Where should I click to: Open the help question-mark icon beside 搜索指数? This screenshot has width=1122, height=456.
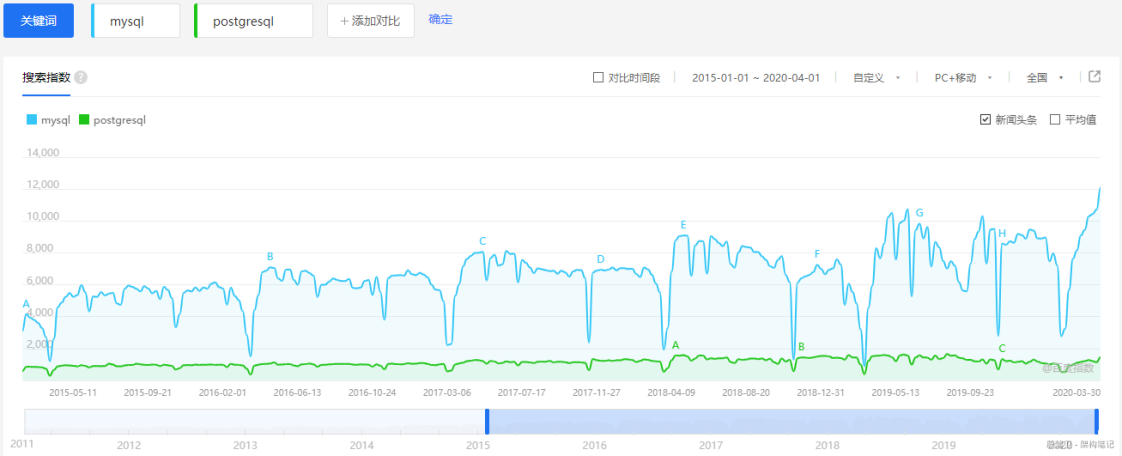pos(81,77)
